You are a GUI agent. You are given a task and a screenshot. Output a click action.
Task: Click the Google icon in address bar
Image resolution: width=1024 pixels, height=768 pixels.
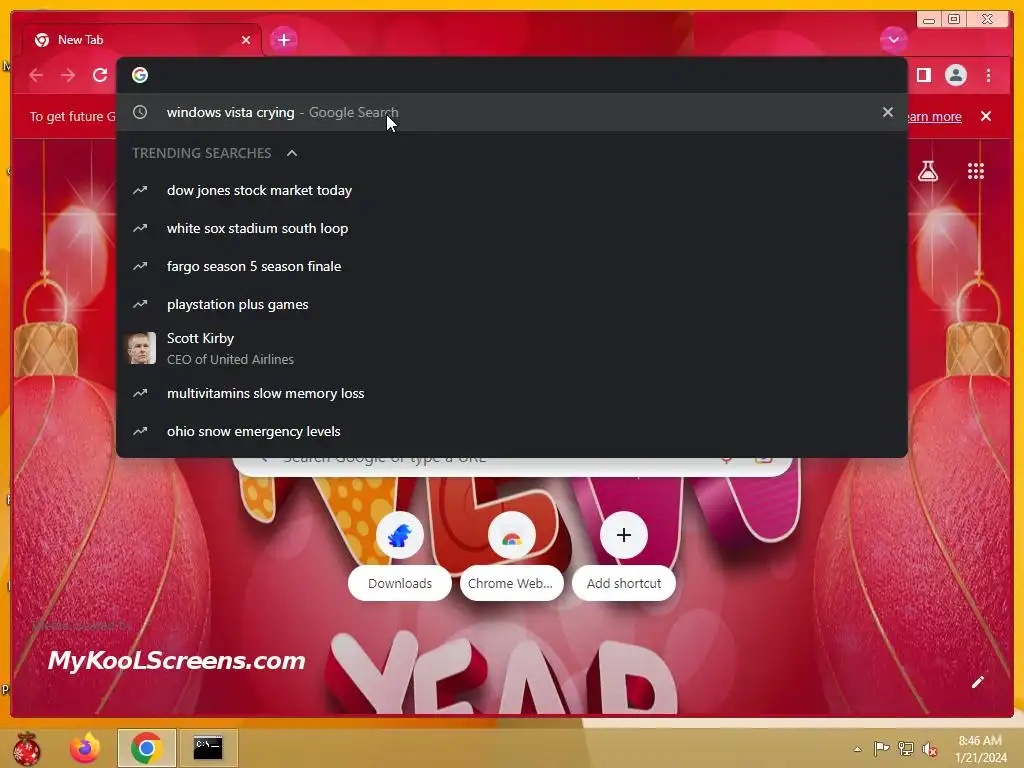point(140,75)
